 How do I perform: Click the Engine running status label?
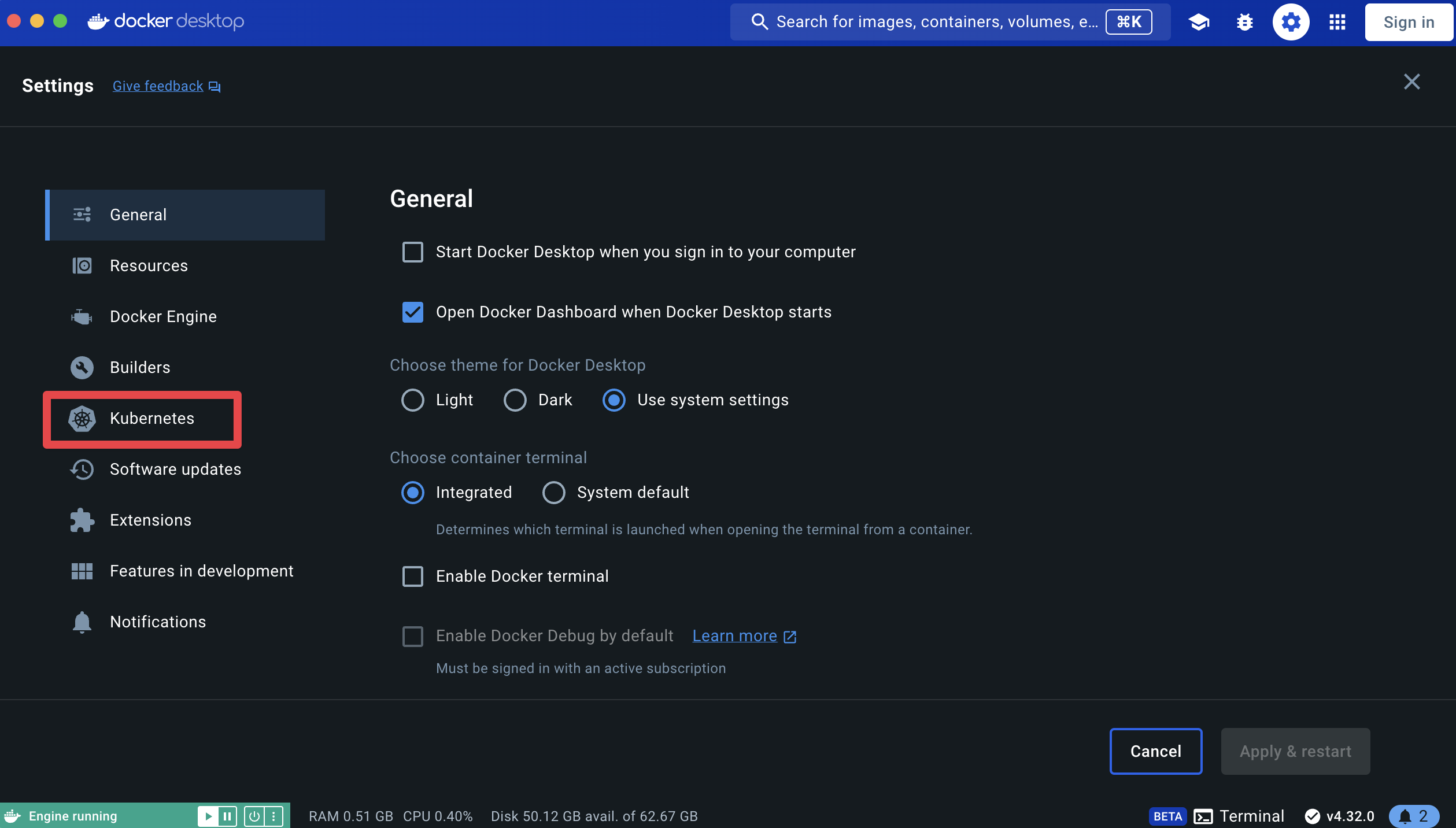[x=73, y=816]
